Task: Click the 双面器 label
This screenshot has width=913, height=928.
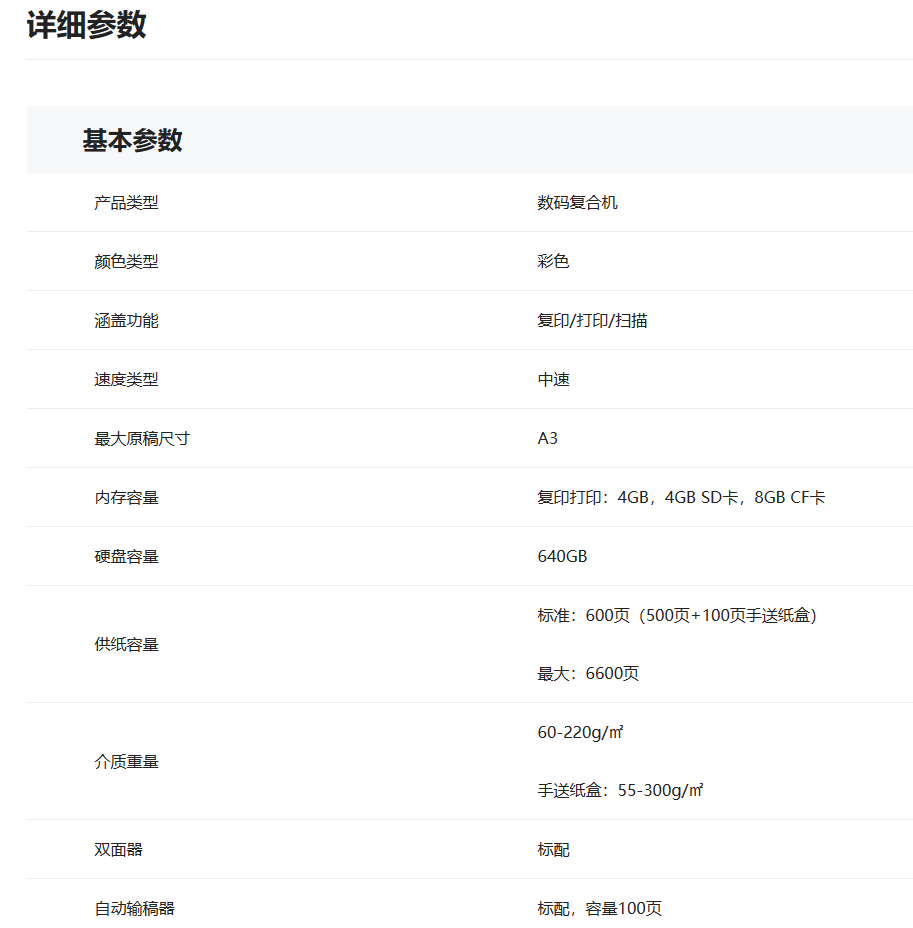Action: tap(118, 850)
